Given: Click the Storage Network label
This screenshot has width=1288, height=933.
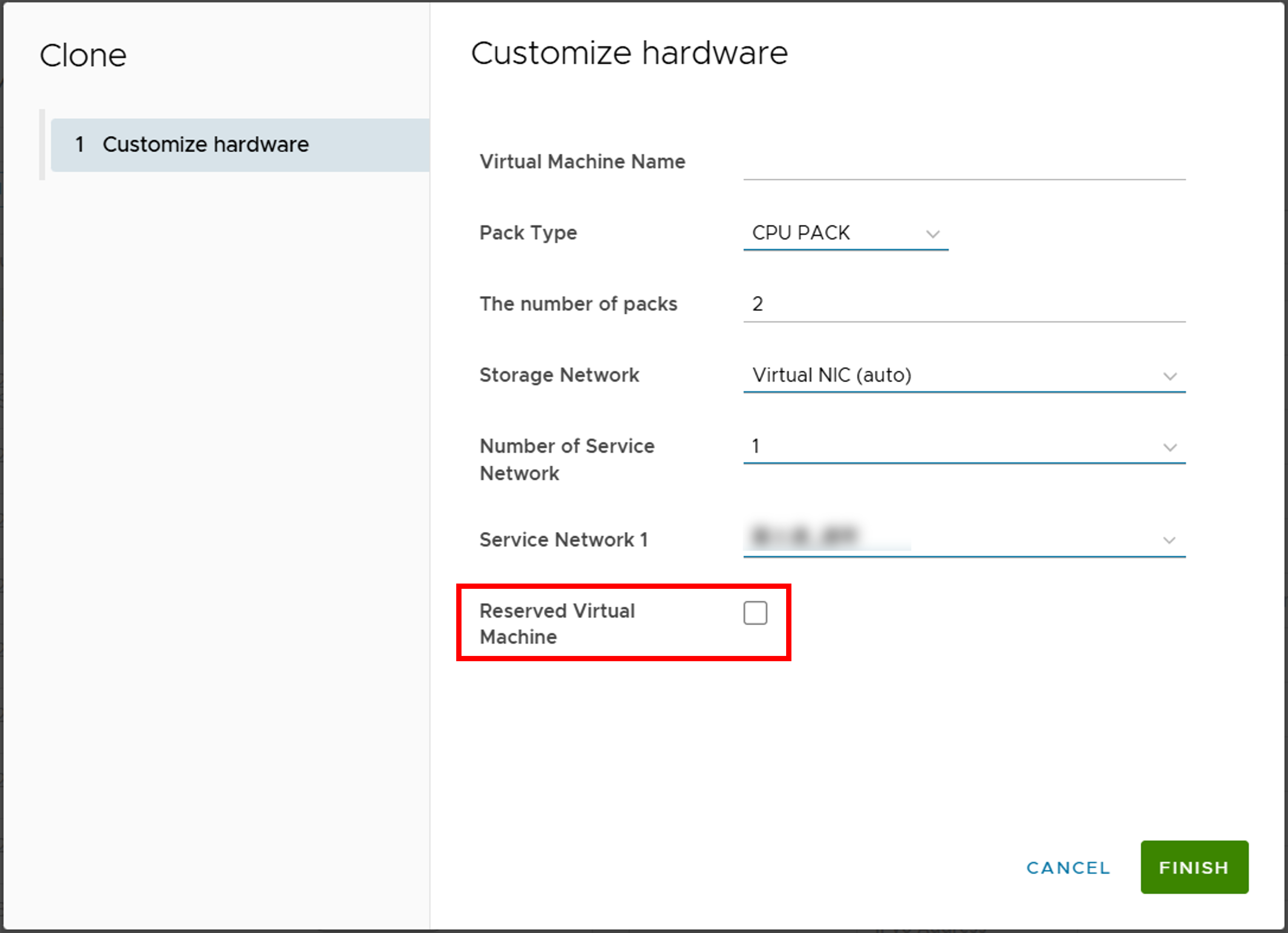Looking at the screenshot, I should click(559, 375).
